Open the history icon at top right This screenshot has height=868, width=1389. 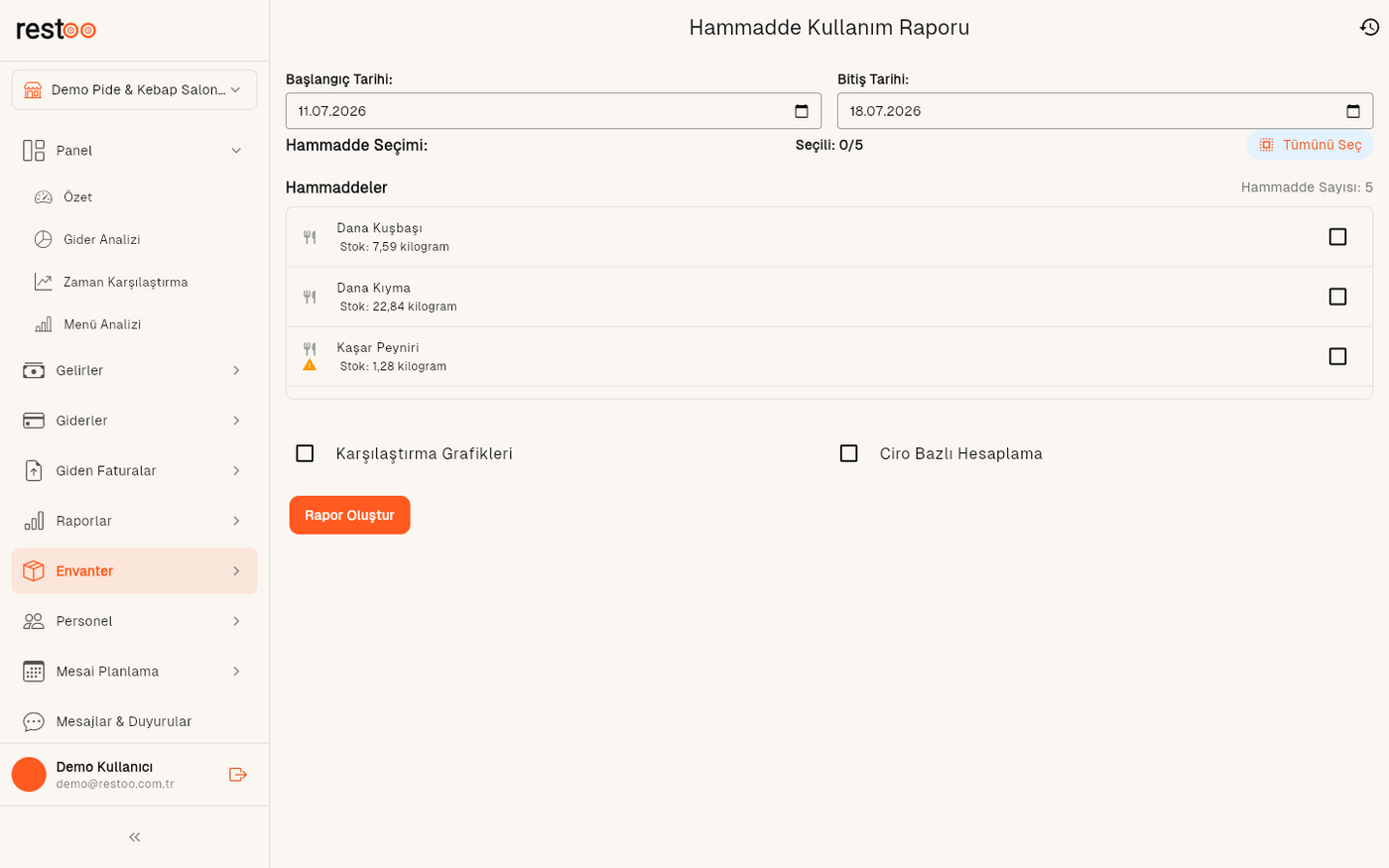coord(1369,28)
